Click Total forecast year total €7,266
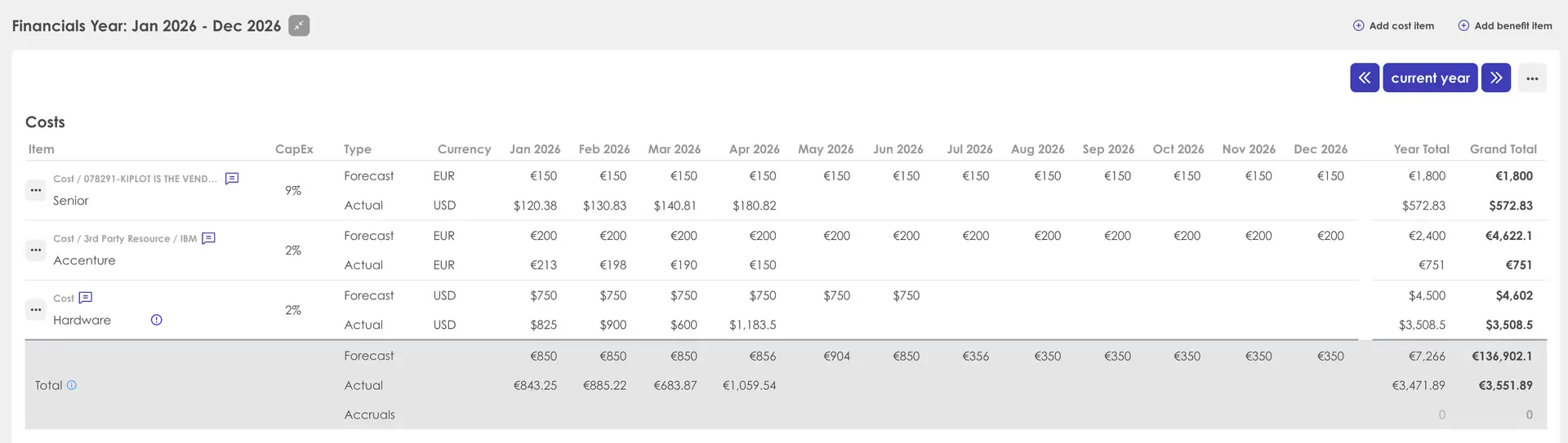 click(1427, 357)
